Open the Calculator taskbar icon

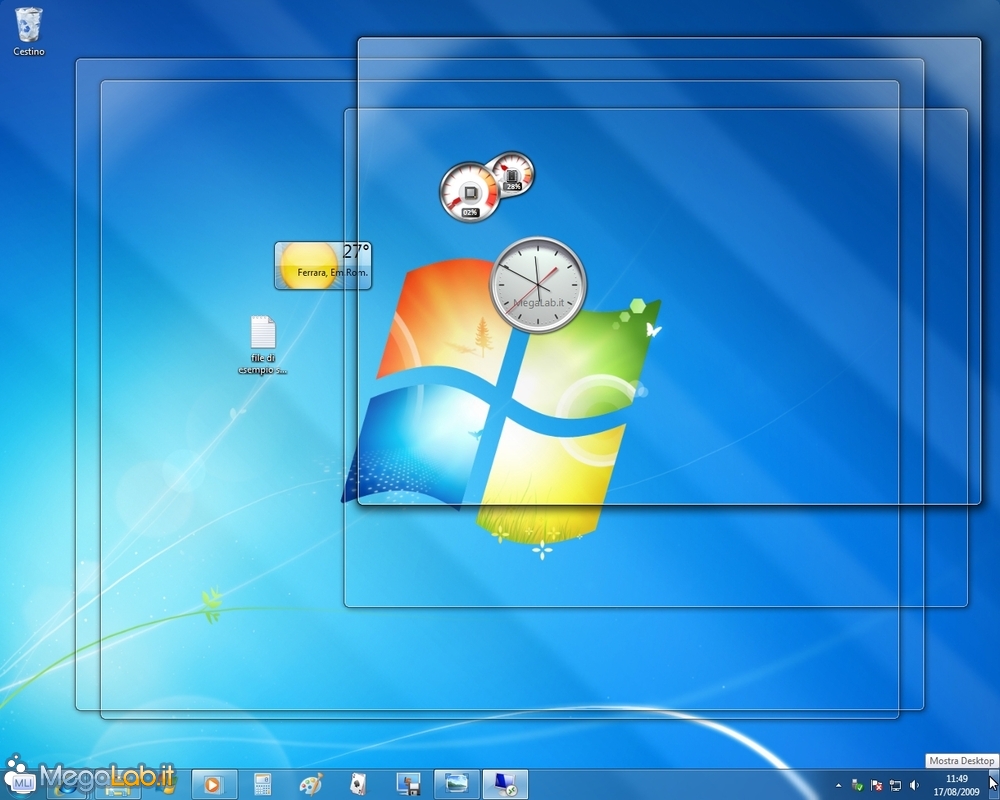262,784
